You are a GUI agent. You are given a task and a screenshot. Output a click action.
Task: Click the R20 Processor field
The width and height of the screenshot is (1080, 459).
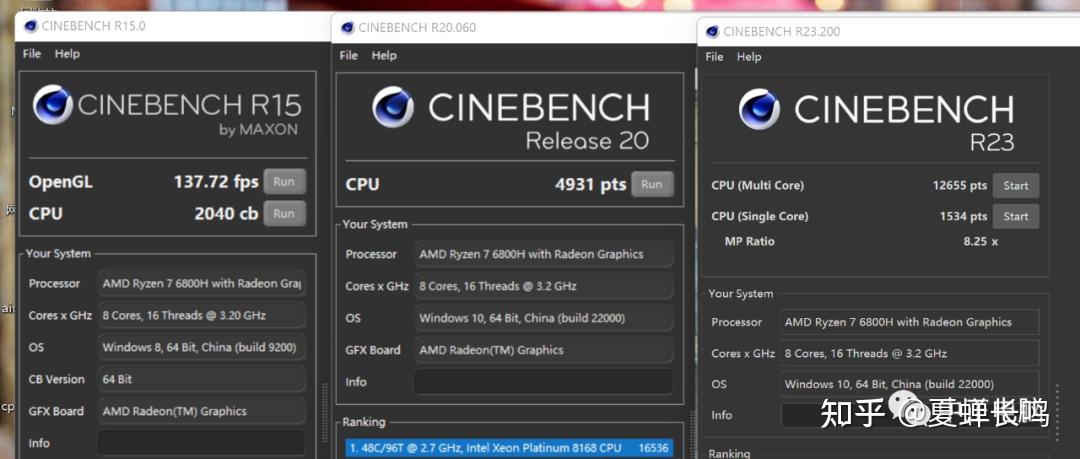(543, 254)
